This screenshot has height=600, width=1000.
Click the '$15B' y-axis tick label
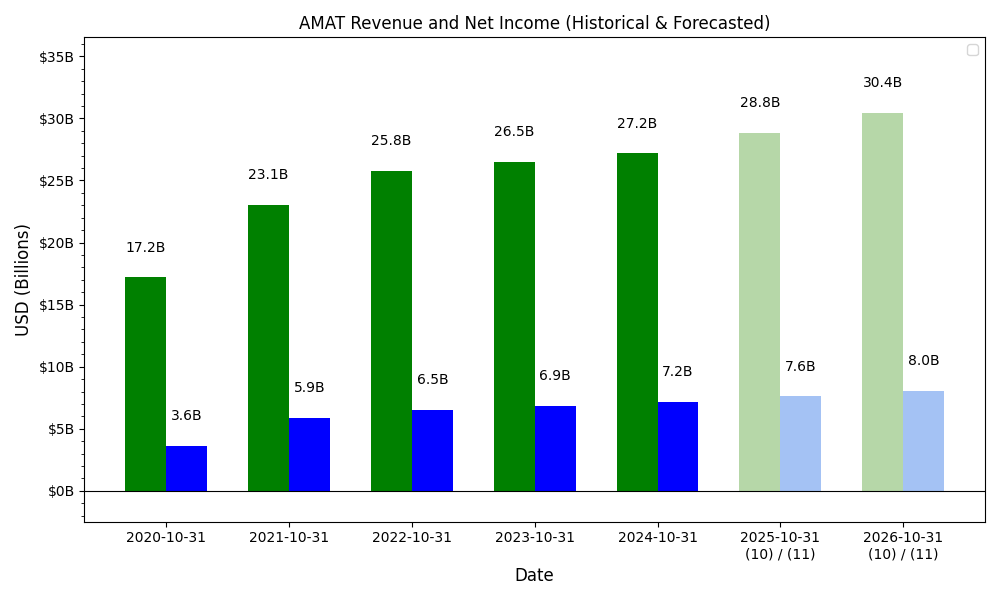point(56,305)
